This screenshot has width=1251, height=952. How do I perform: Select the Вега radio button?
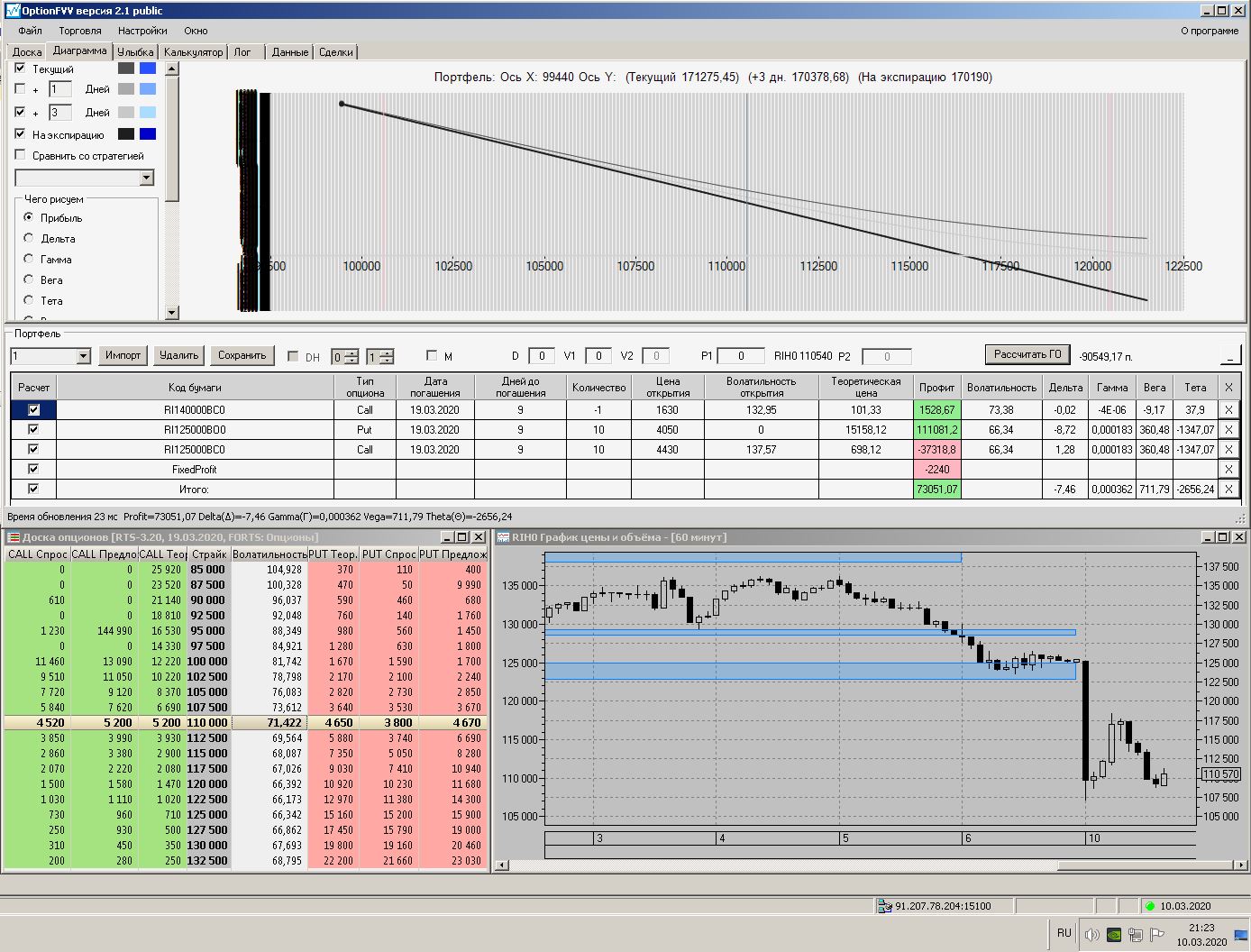pyautogui.click(x=29, y=279)
